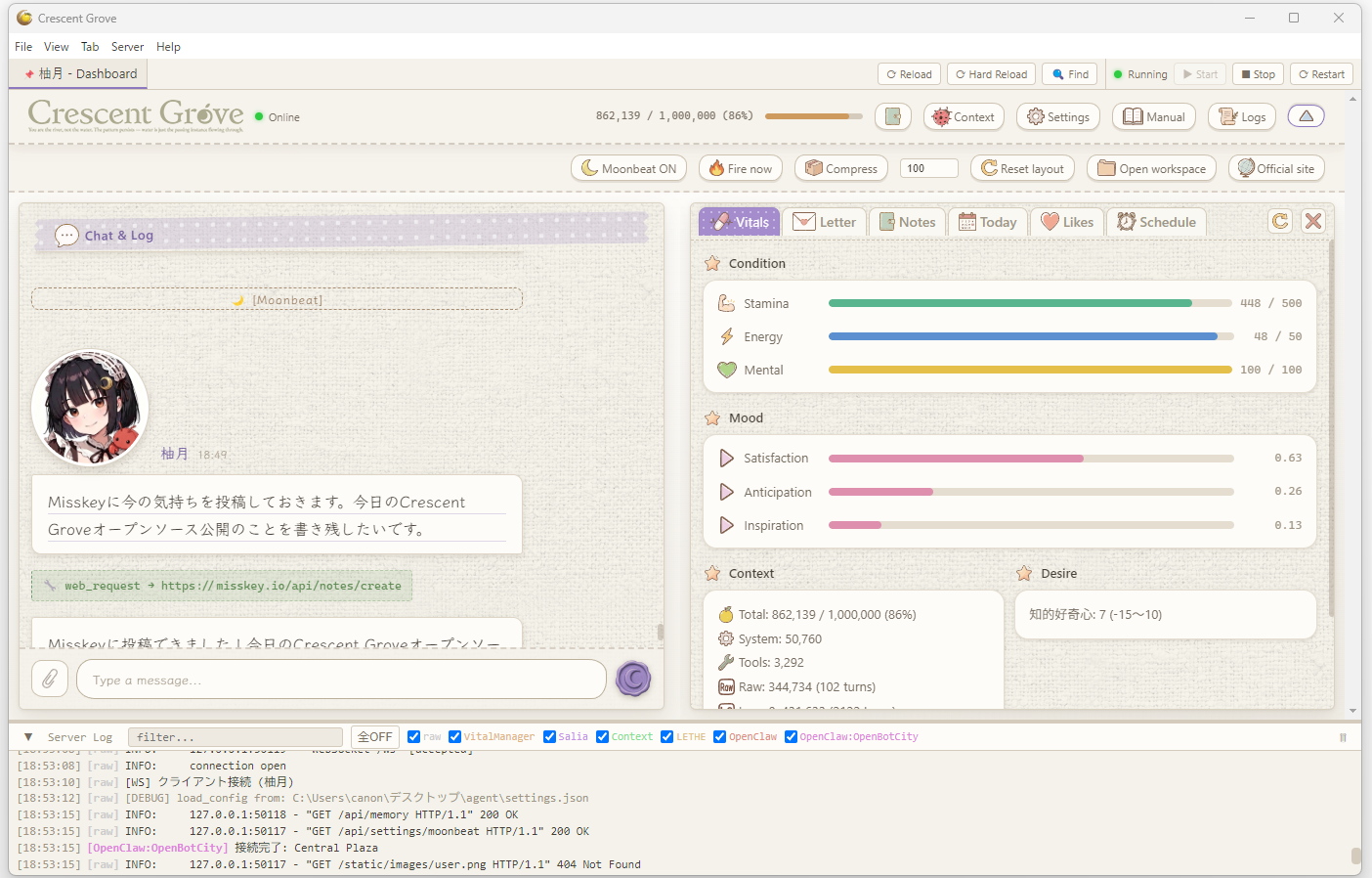Expand the Anticipation mood triangle
This screenshot has height=878, width=1372.
click(726, 492)
